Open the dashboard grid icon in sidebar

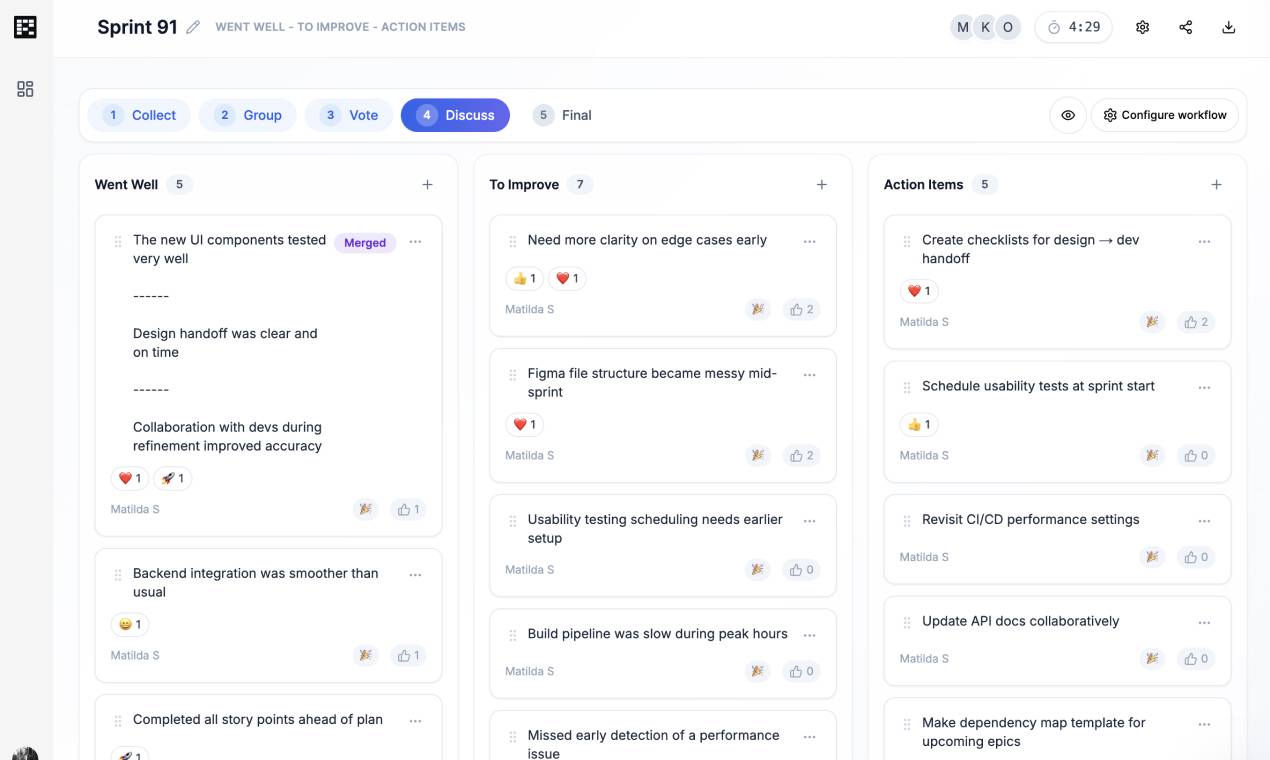[26, 89]
